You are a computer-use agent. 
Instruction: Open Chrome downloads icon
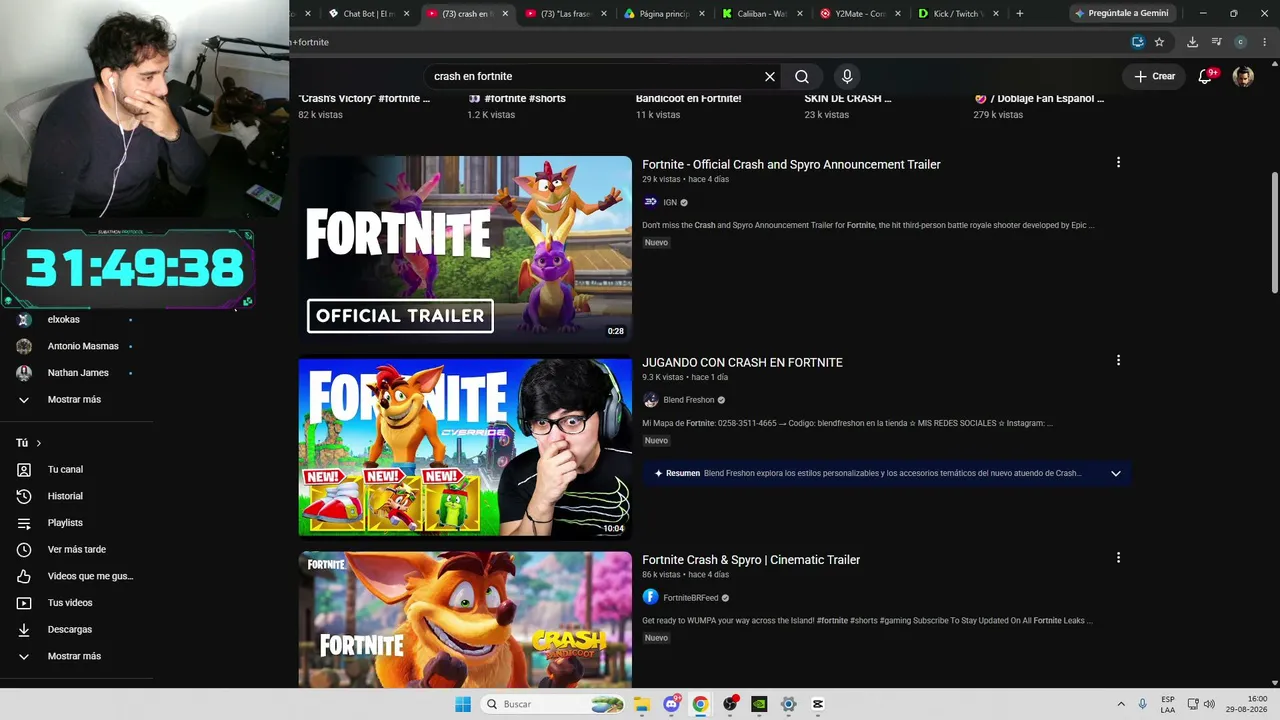coord(1192,42)
